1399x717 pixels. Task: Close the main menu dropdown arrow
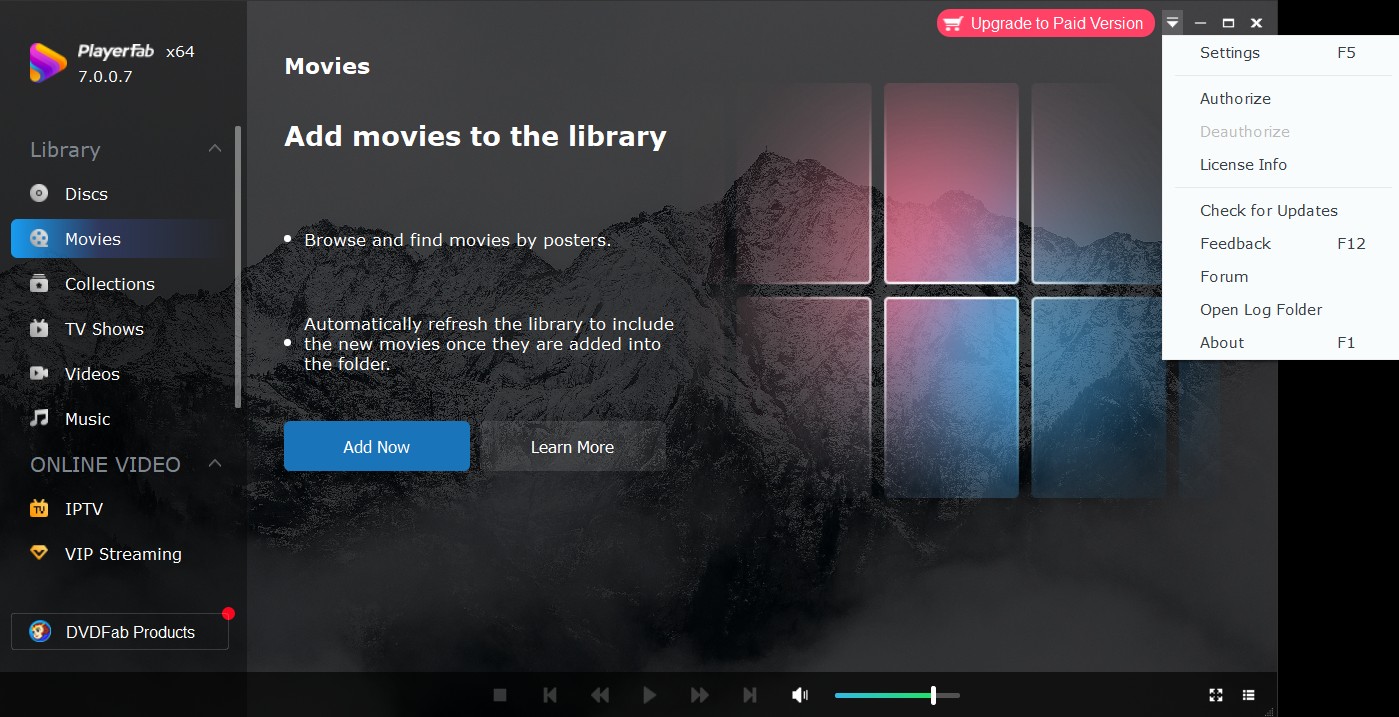tap(1172, 23)
